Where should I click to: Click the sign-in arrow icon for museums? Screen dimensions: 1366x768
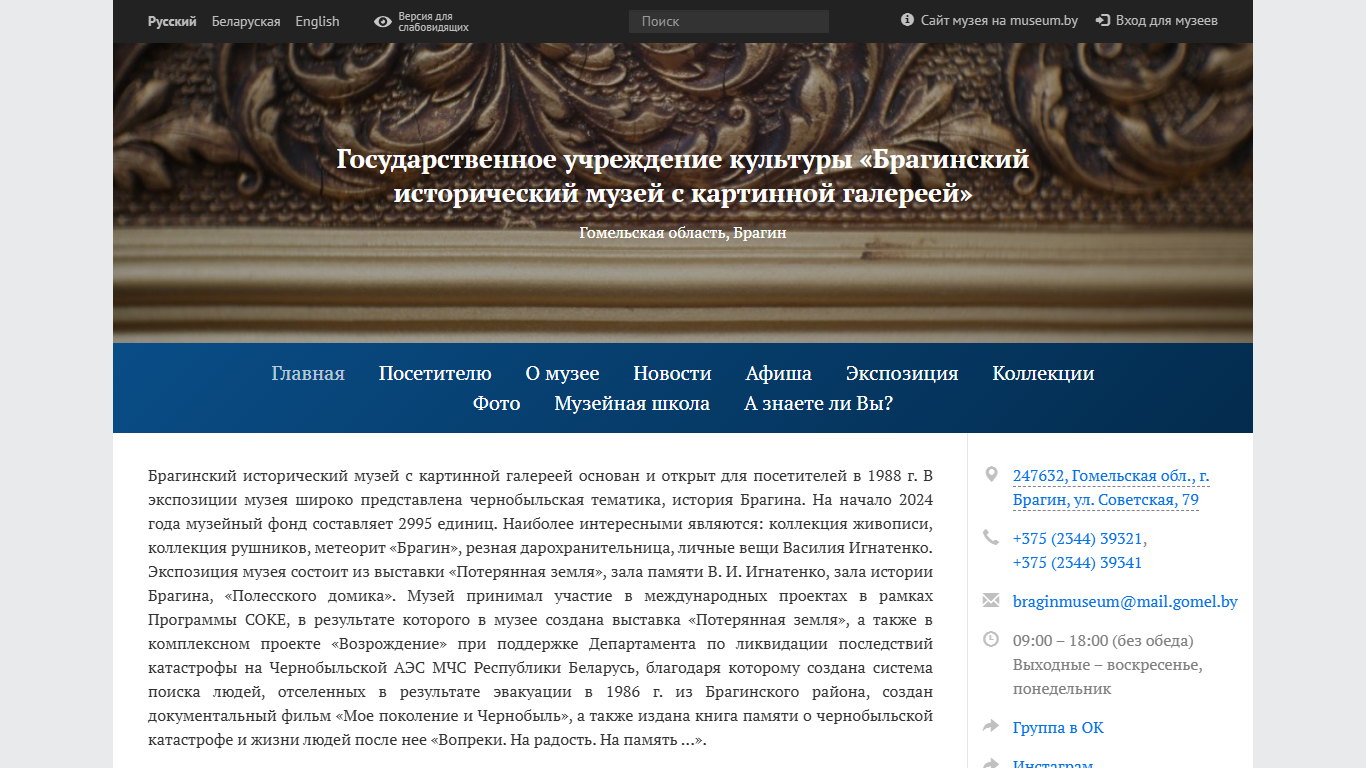tap(1103, 20)
